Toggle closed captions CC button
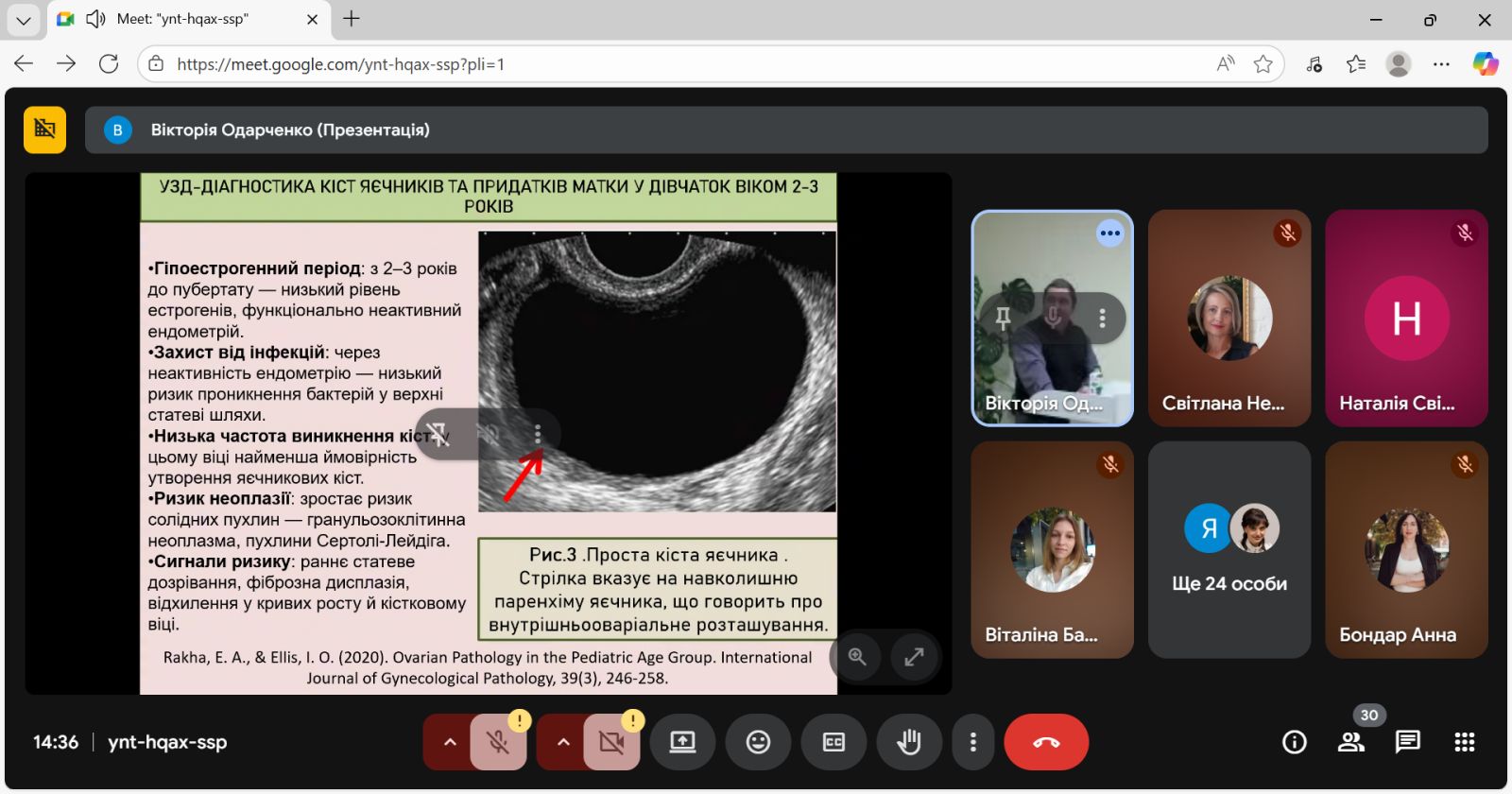Viewport: 1512px width, 794px height. (833, 742)
